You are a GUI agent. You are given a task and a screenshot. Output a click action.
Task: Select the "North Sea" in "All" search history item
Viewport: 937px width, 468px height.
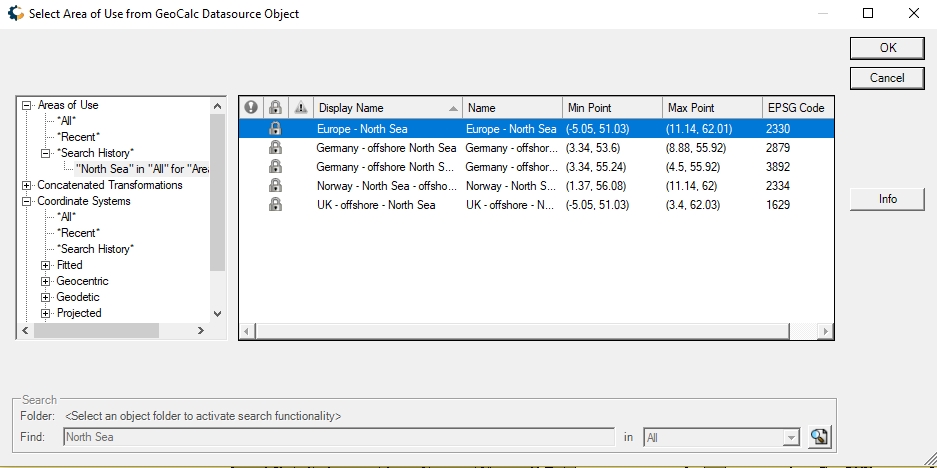142,169
